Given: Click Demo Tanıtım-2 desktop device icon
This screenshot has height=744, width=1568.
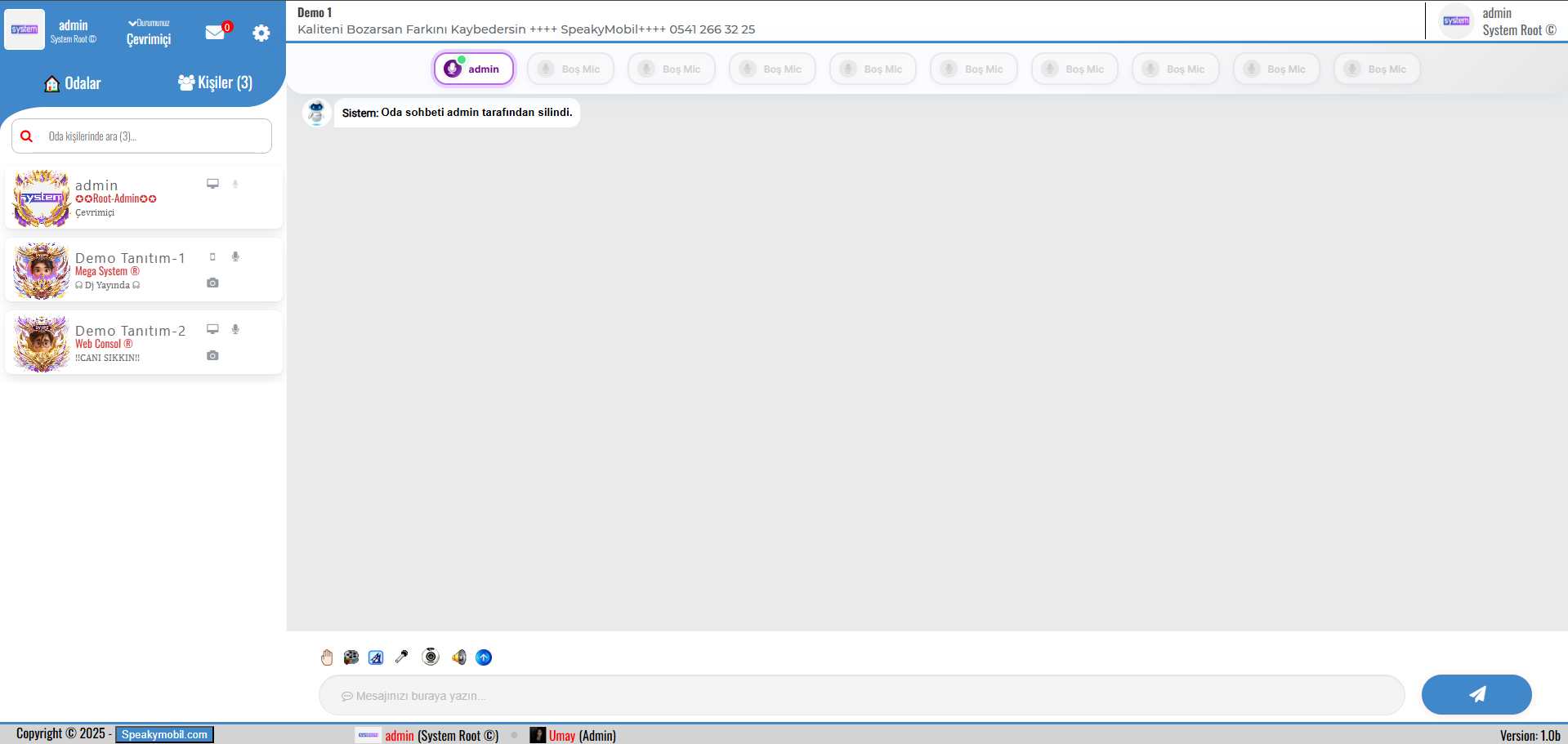Looking at the screenshot, I should point(212,329).
